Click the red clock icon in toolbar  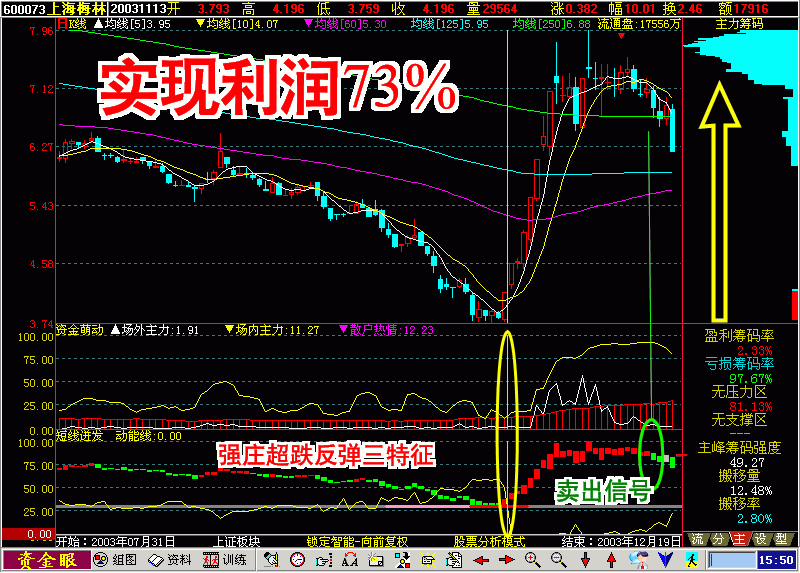coord(297,560)
